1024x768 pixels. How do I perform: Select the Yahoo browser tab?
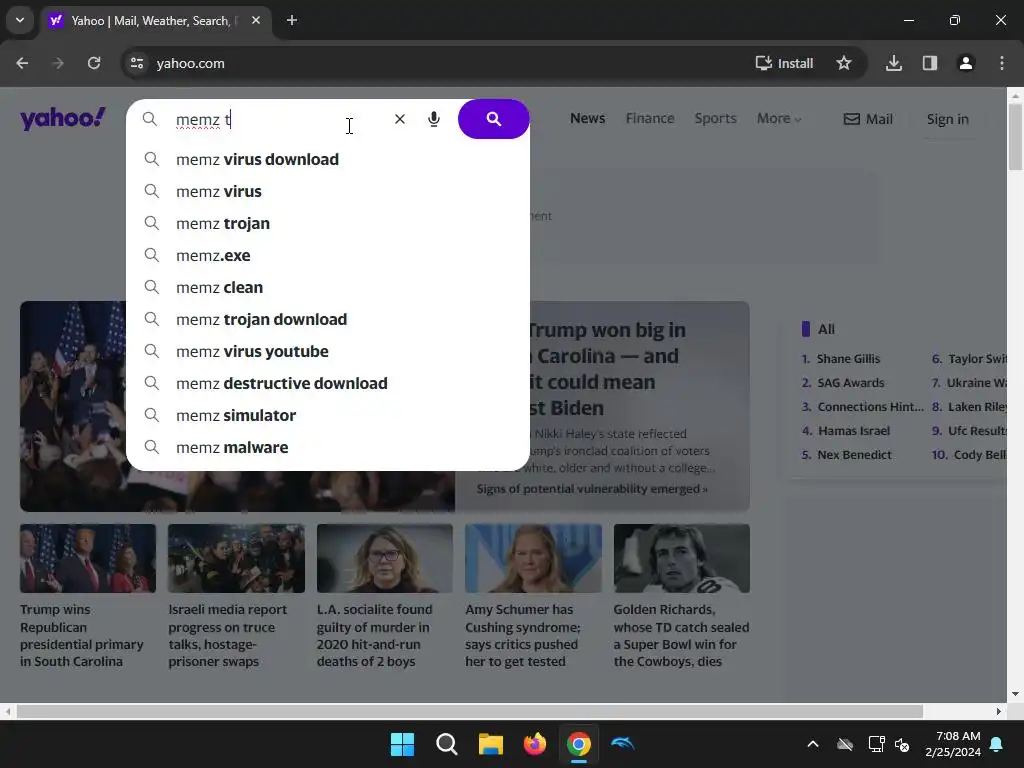click(155, 20)
